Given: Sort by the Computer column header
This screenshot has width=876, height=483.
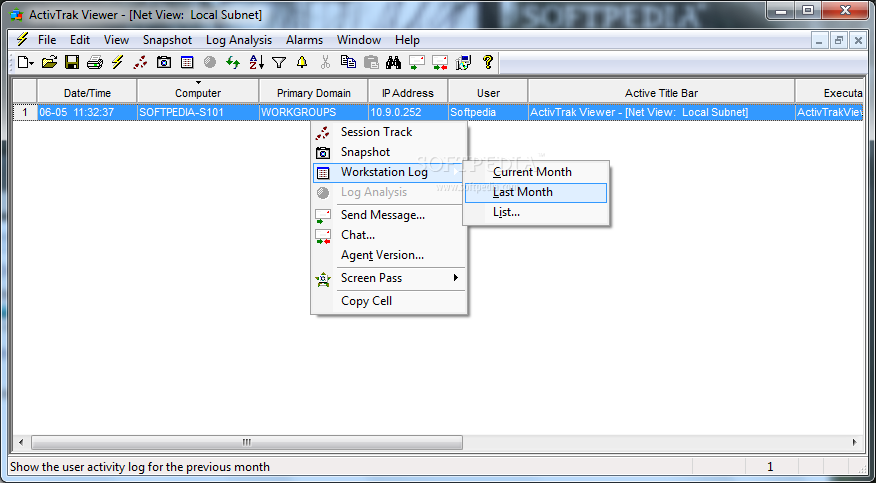Looking at the screenshot, I should click(x=198, y=92).
